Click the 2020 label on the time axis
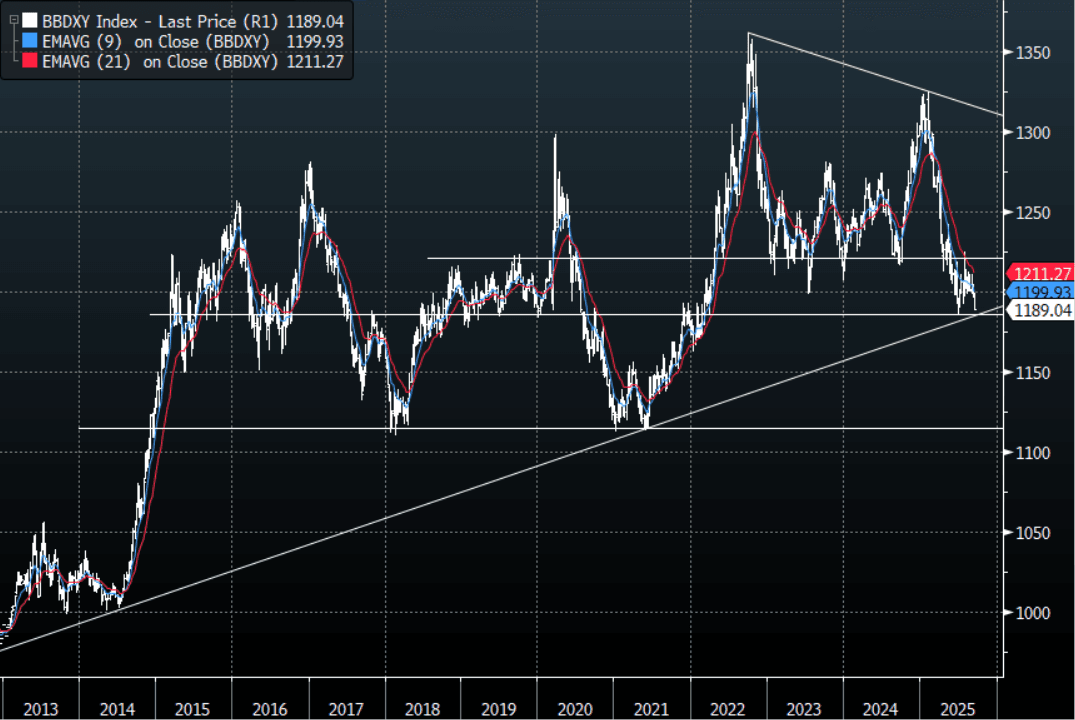This screenshot has height=720, width=1075. (x=575, y=709)
